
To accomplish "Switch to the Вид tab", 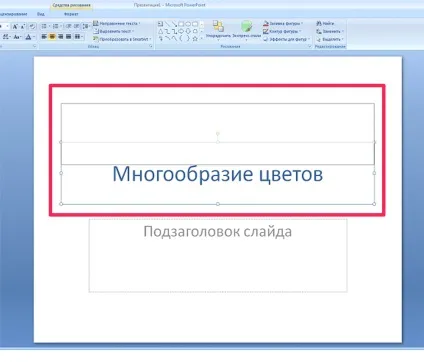I will pos(41,14).
